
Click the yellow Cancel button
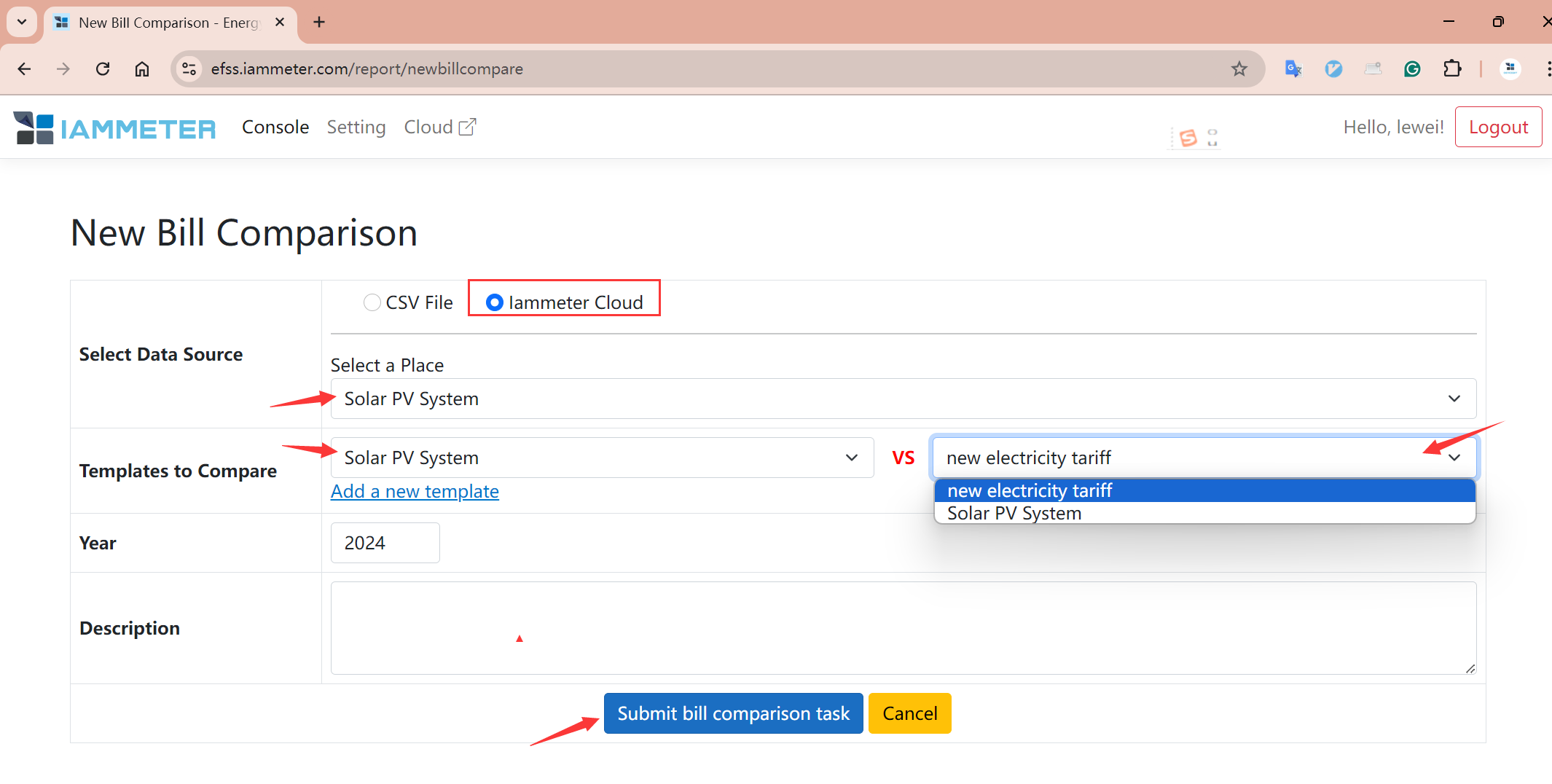click(x=909, y=713)
